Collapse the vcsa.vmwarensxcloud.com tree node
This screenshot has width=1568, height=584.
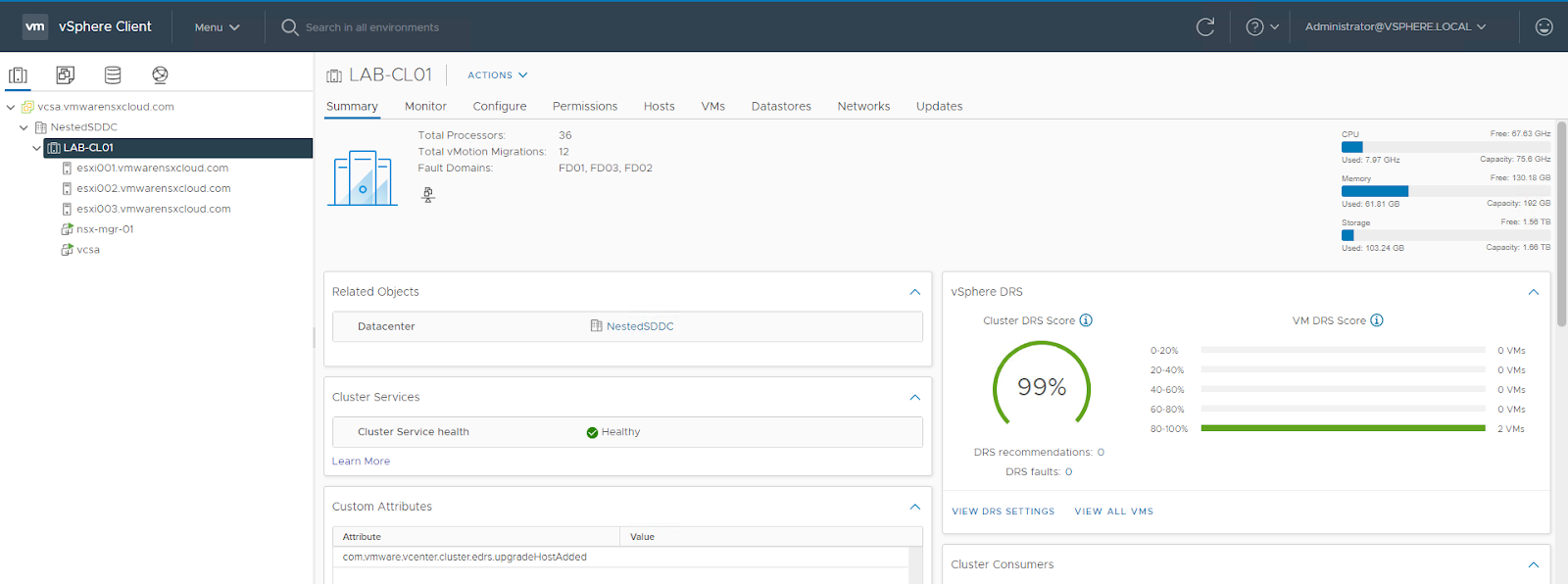point(11,107)
